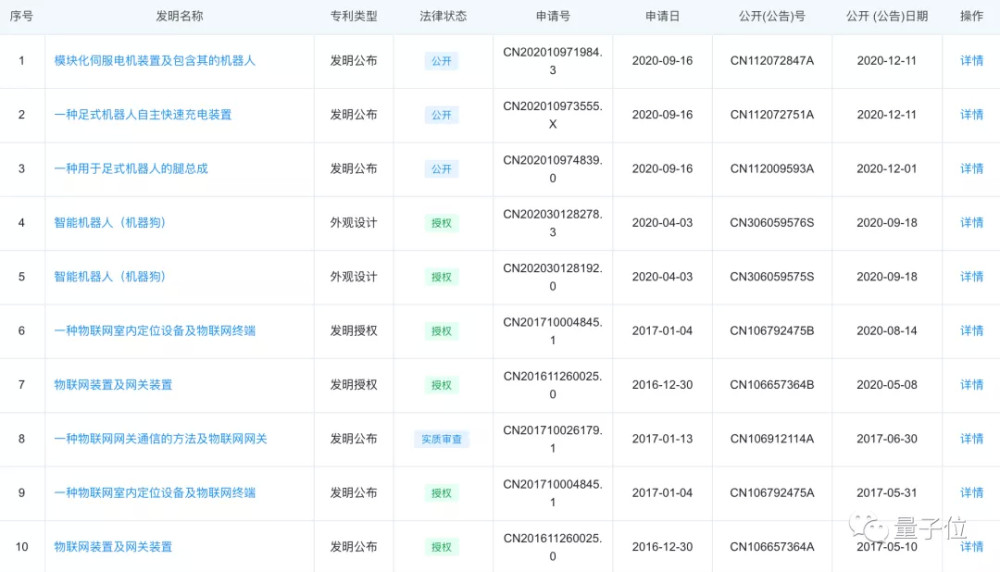Click 发明授权 type in row 7
1000x572 pixels.
tap(353, 385)
